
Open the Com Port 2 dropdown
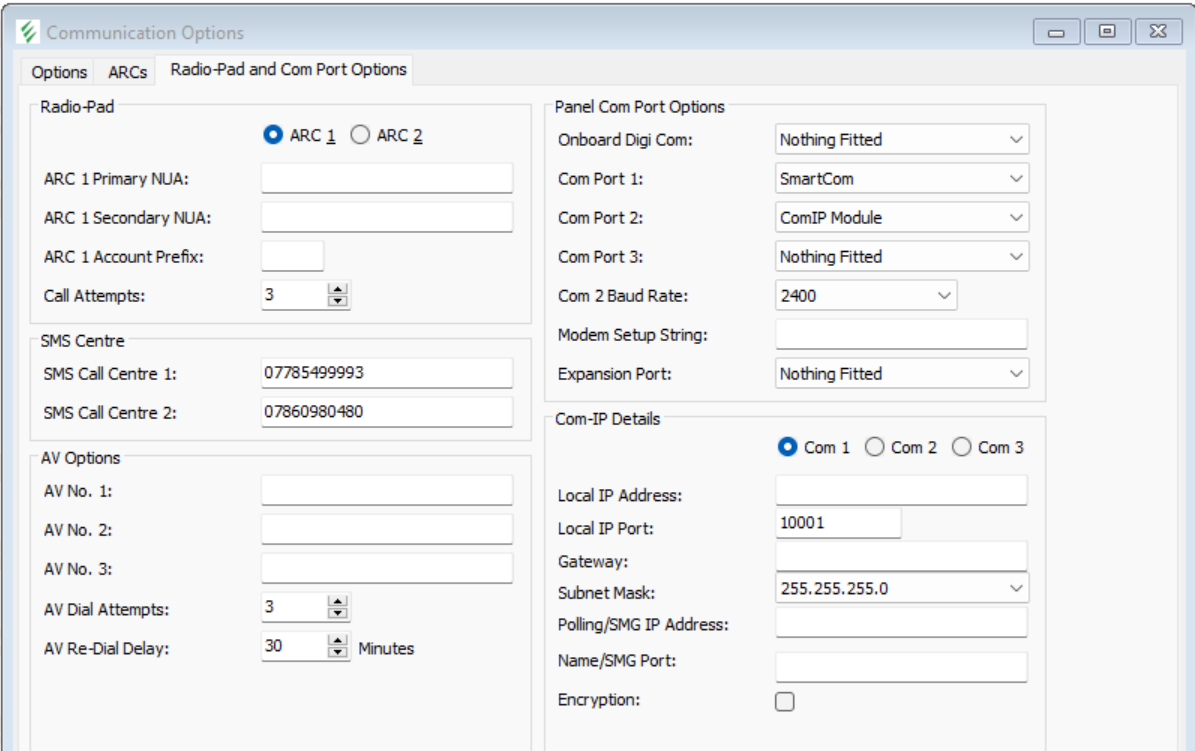pos(1016,218)
